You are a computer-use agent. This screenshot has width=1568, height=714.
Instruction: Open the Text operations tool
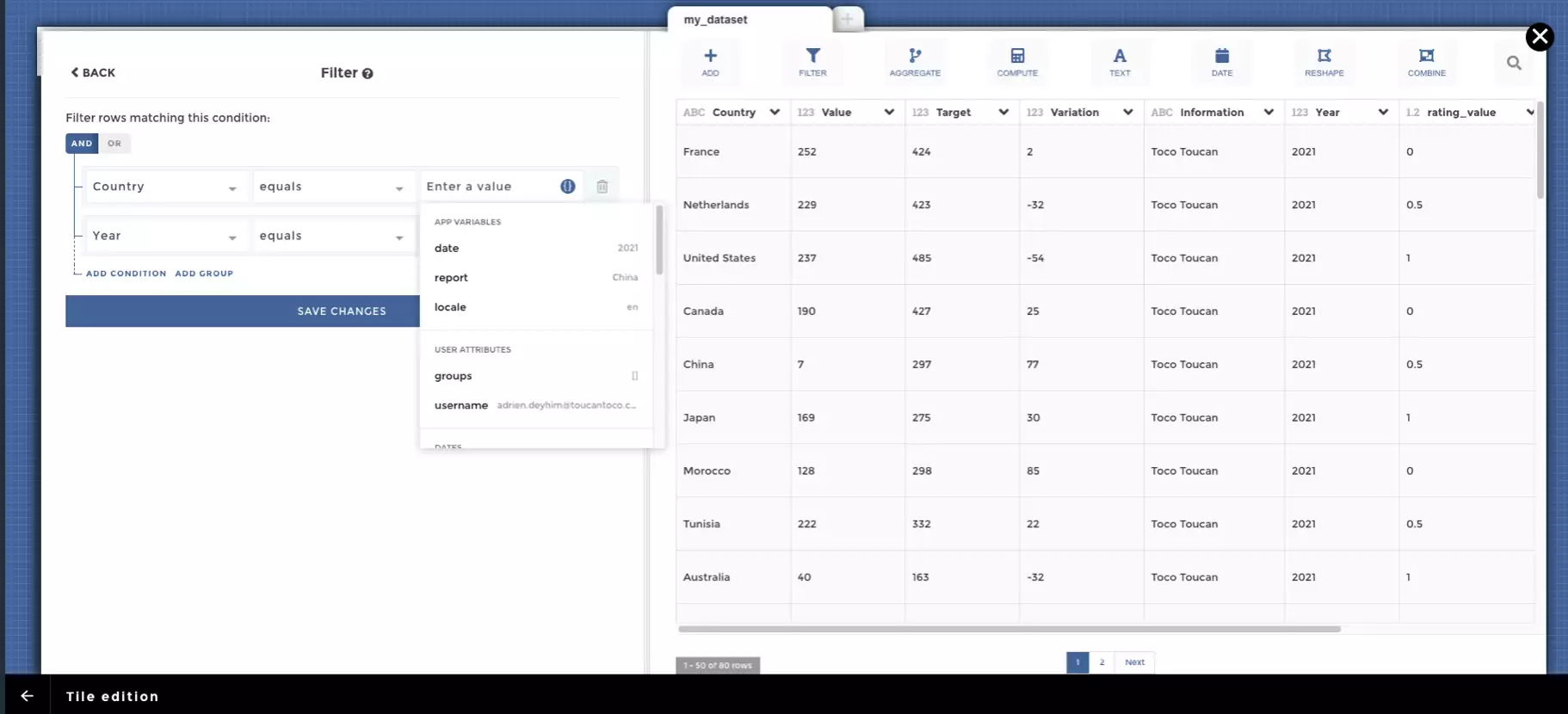tap(1119, 62)
